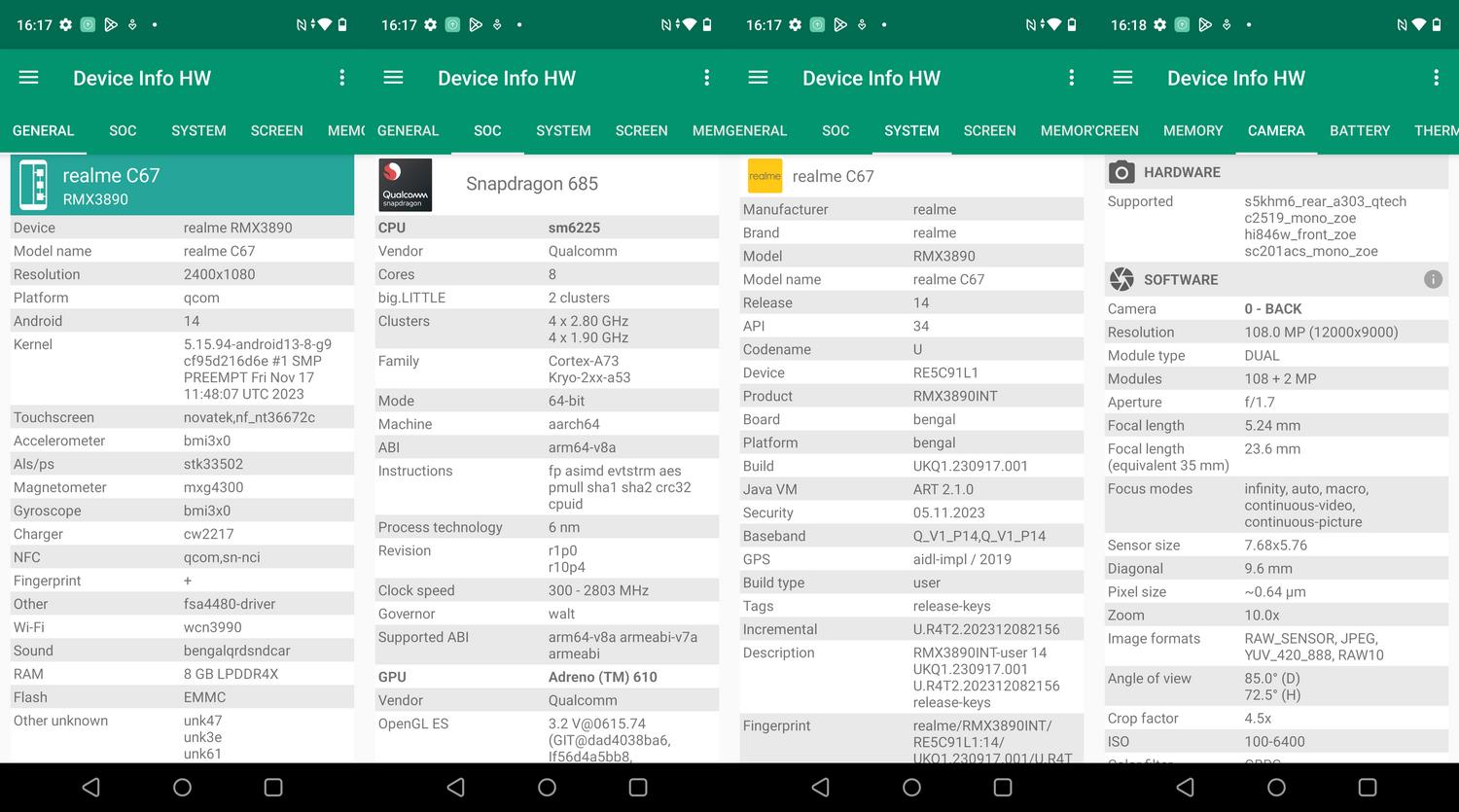Tap the Touchscreen value novatek,nf_nt36672c
Image resolution: width=1459 pixels, height=812 pixels.
[x=249, y=417]
